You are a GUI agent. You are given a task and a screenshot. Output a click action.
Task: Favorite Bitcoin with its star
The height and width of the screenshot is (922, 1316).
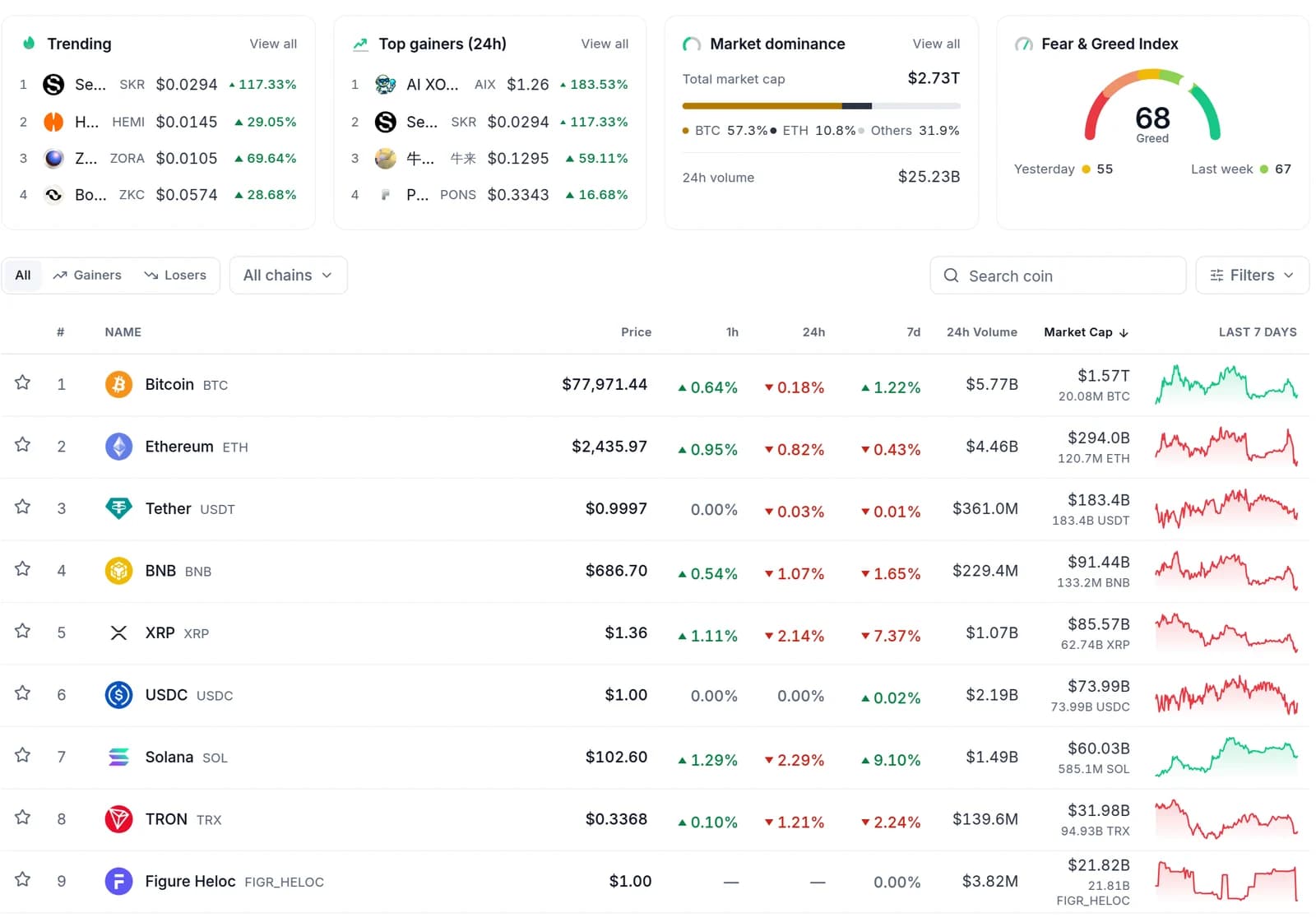23,382
